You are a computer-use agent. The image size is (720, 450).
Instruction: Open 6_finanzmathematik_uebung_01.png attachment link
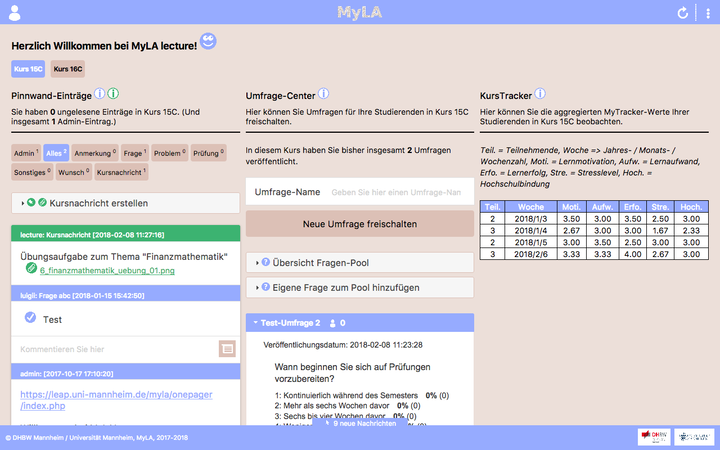107,270
